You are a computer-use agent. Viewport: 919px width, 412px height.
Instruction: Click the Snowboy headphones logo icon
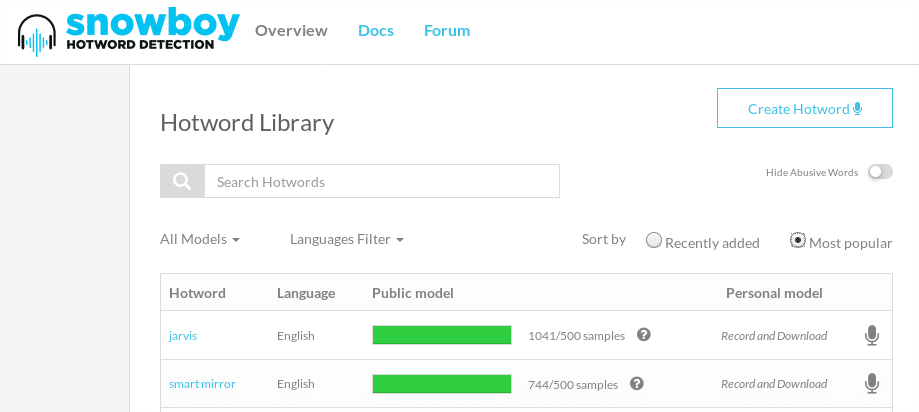[37, 35]
